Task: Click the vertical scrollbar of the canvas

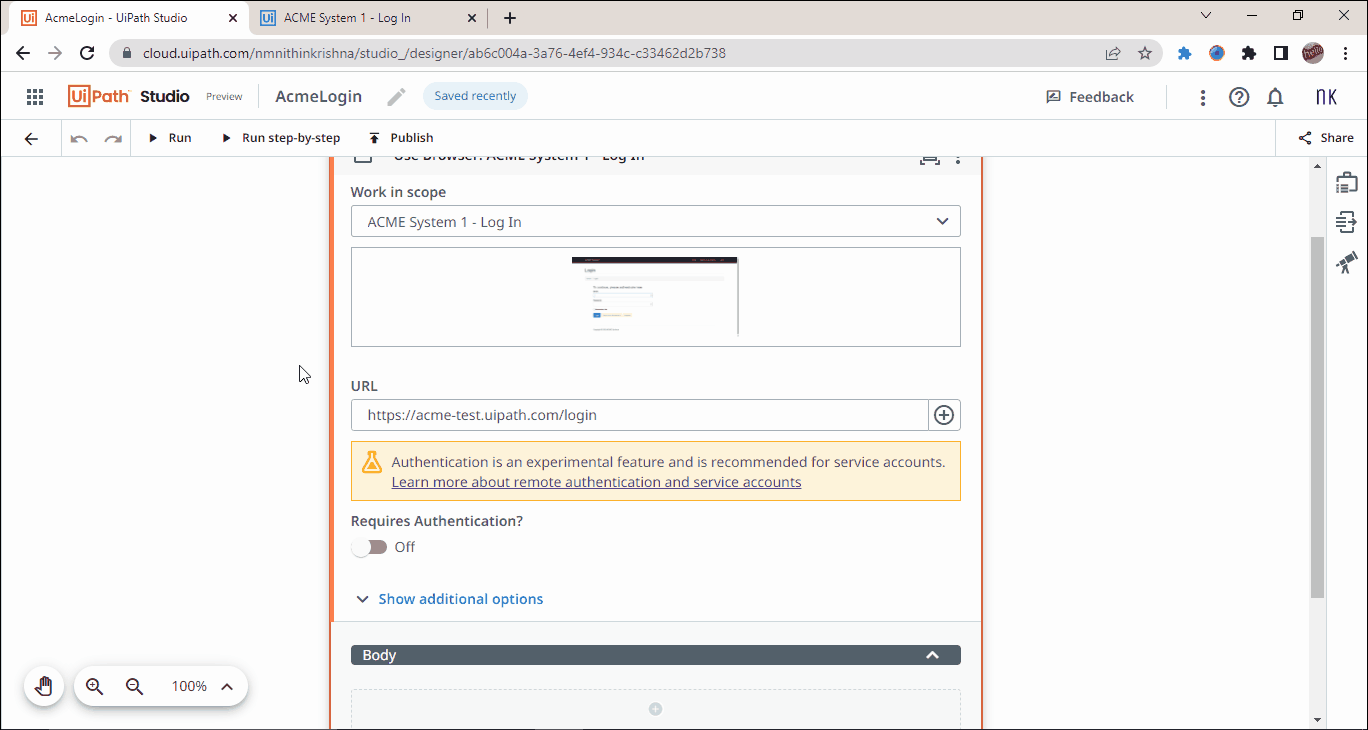Action: coord(1317,418)
